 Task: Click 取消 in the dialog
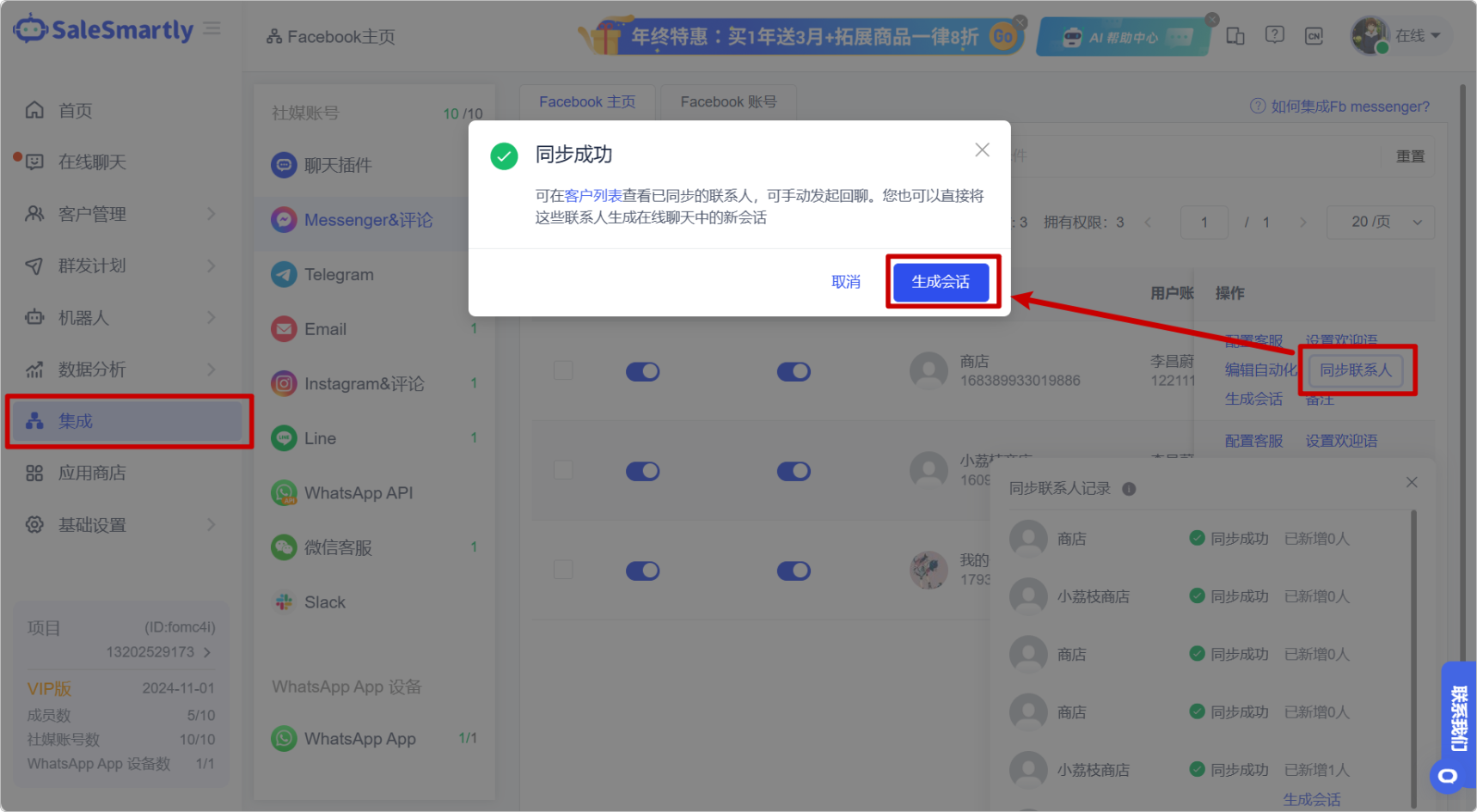tap(846, 282)
